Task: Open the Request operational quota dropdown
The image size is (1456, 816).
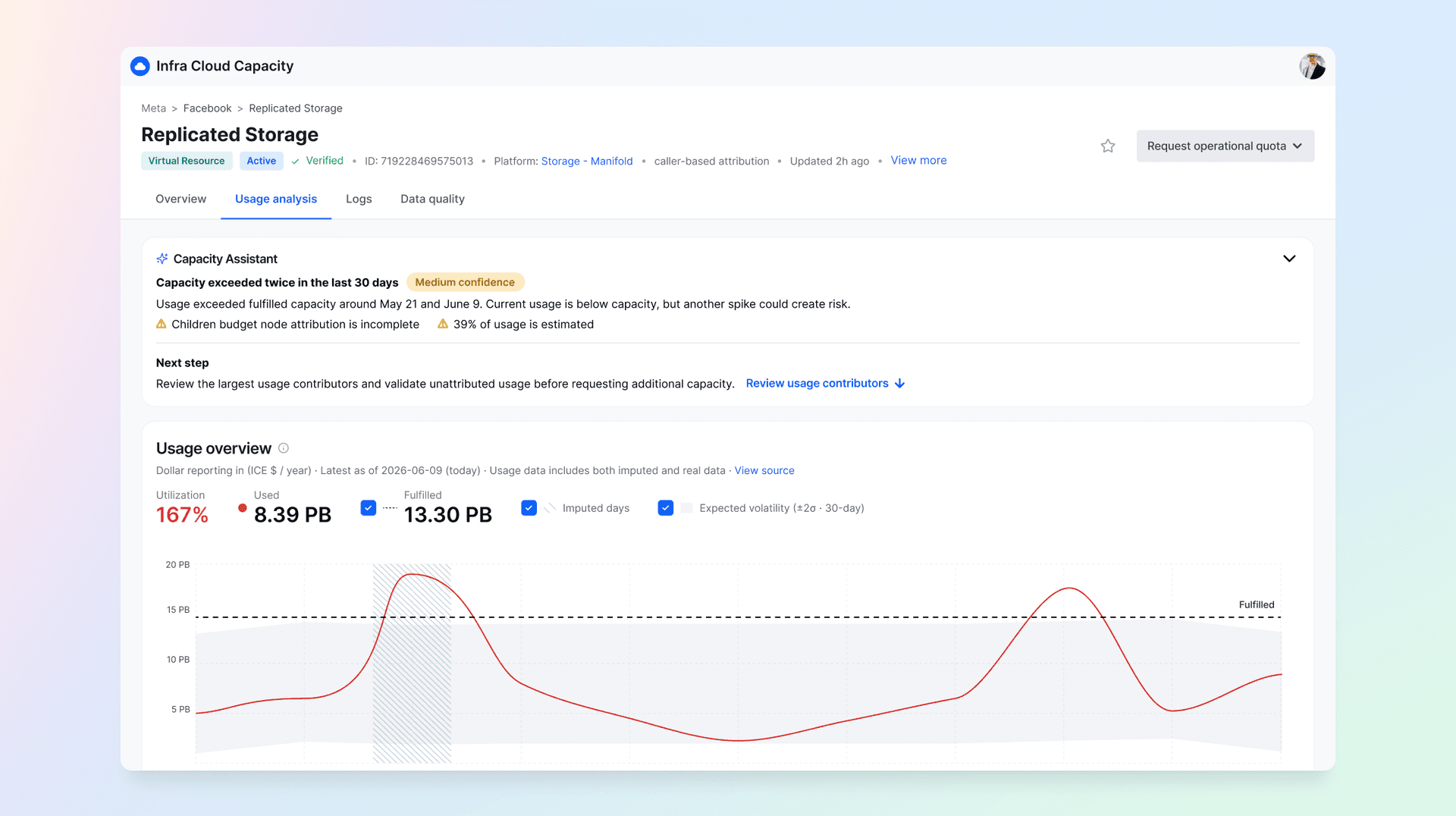Action: [1225, 146]
